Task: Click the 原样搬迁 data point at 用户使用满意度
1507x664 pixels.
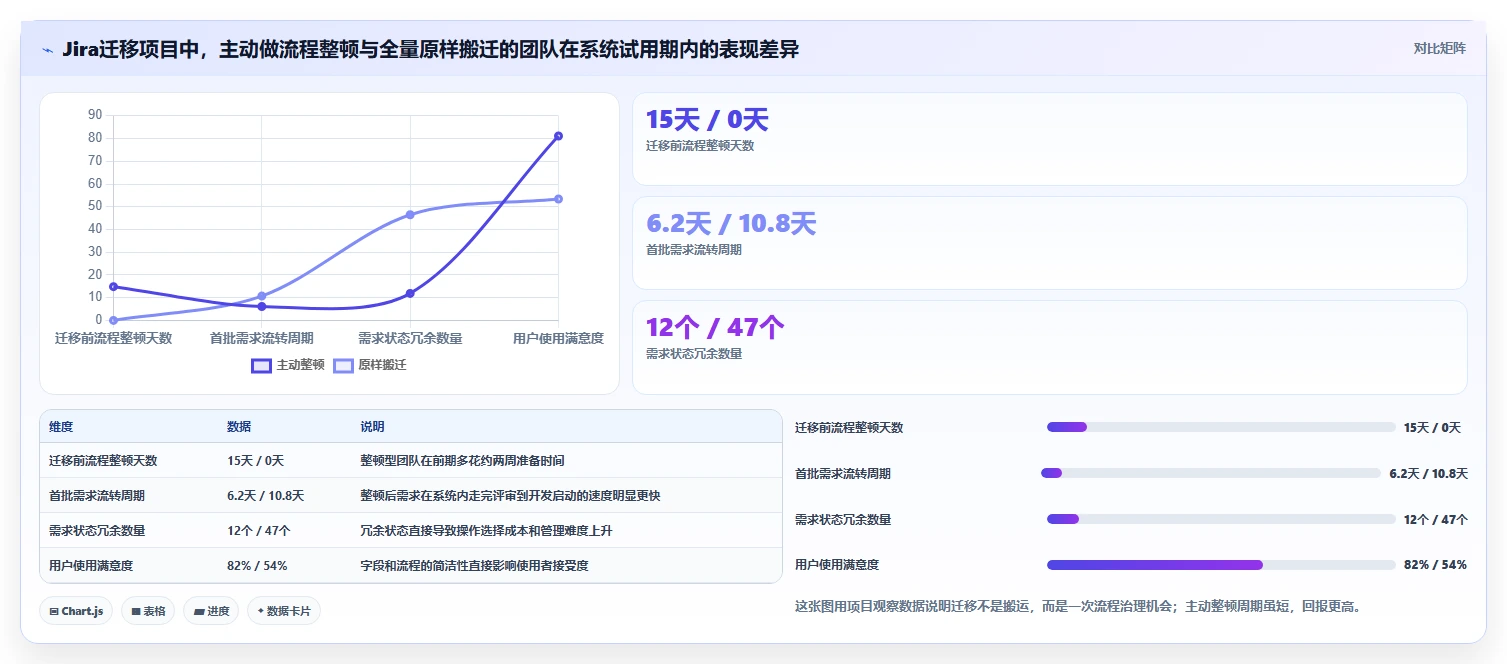Action: pos(558,199)
